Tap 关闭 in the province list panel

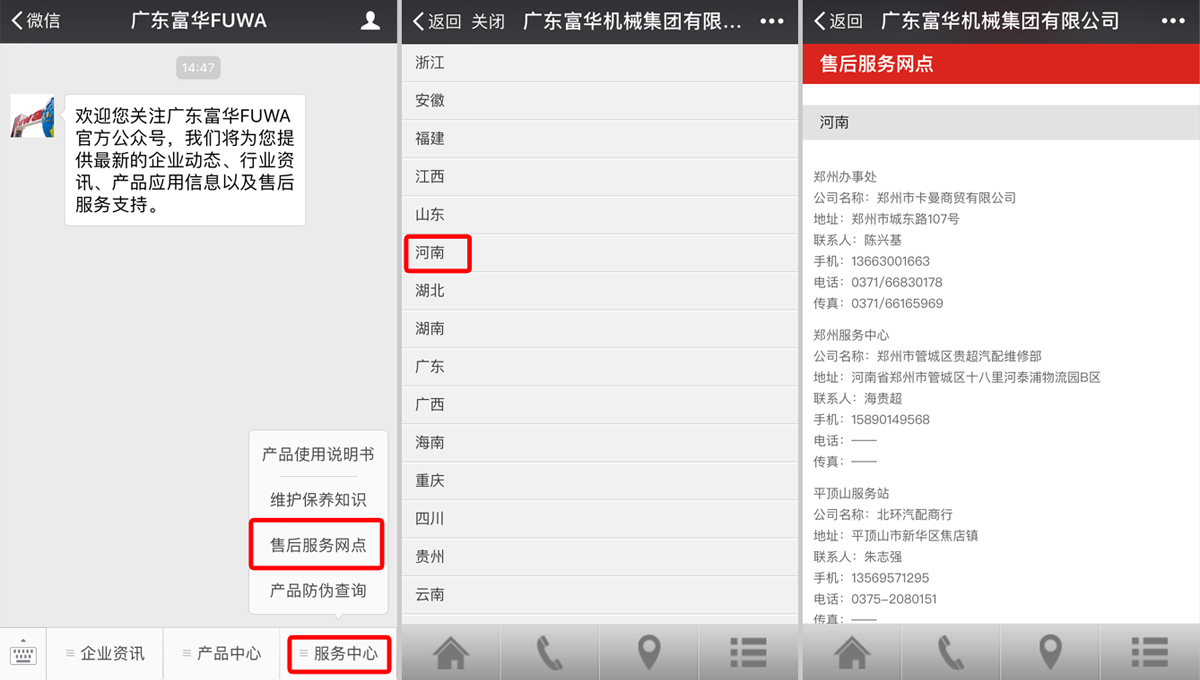click(x=488, y=21)
